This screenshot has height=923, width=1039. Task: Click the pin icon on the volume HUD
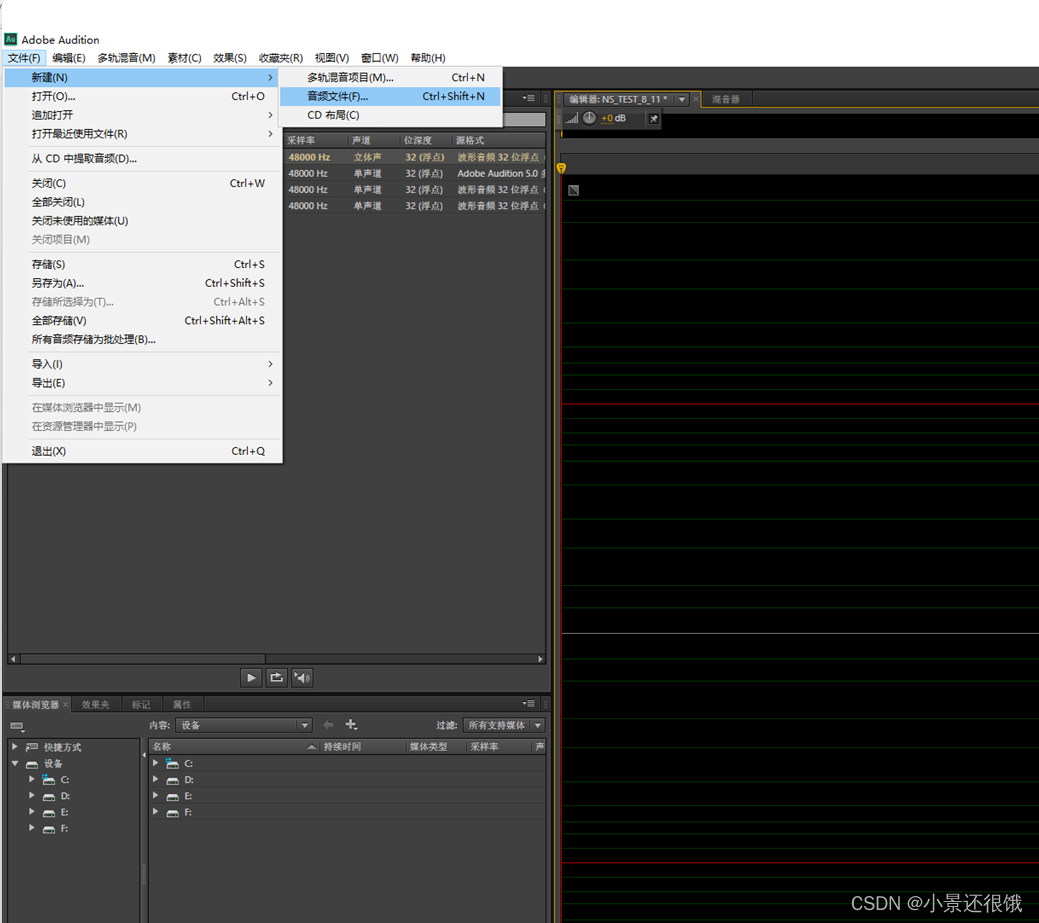[653, 119]
